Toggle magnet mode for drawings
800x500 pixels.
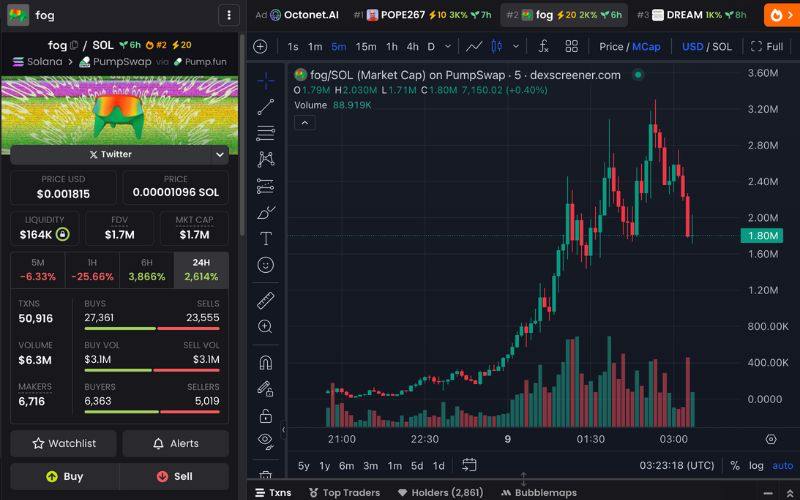[x=266, y=363]
